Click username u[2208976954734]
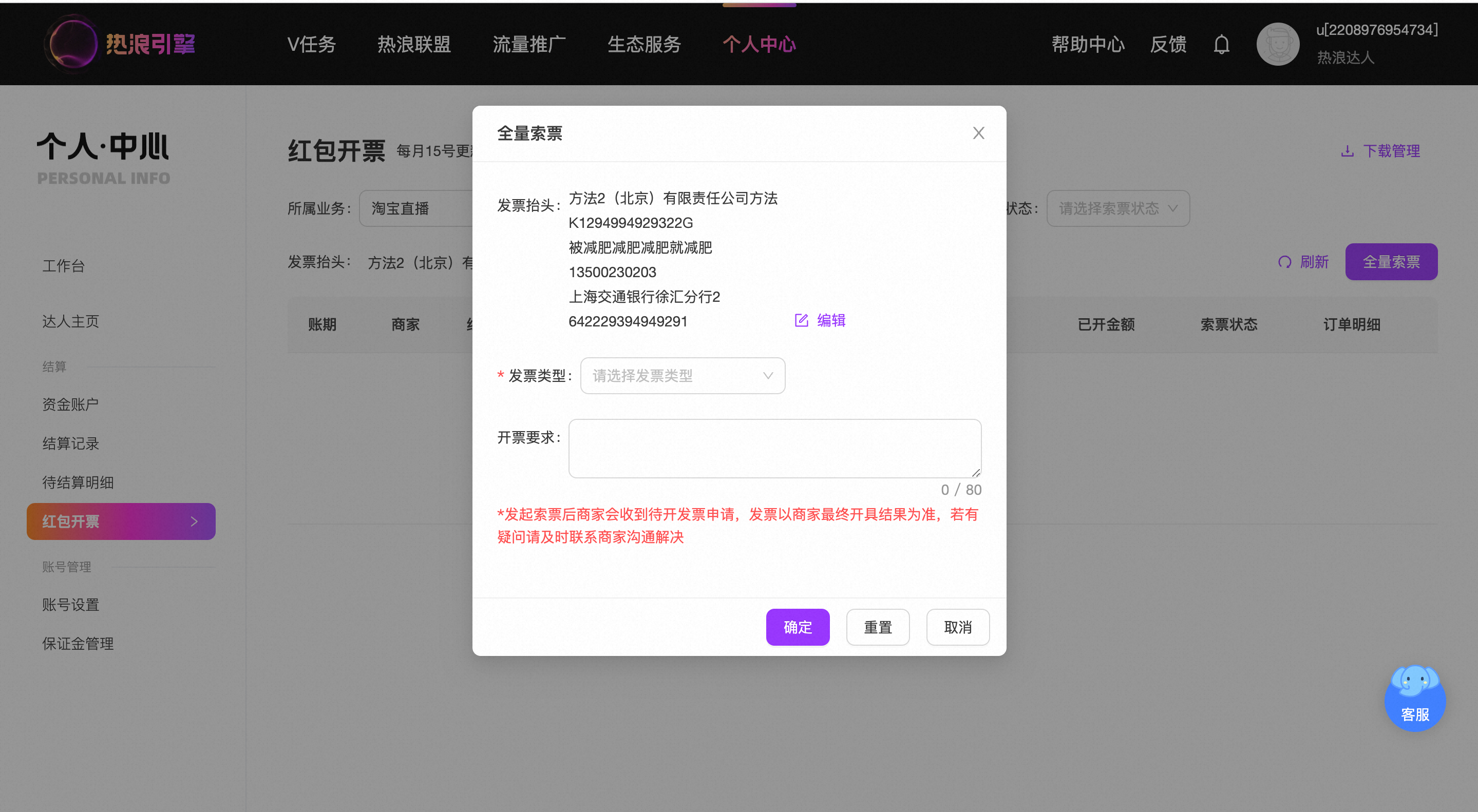 (1376, 30)
